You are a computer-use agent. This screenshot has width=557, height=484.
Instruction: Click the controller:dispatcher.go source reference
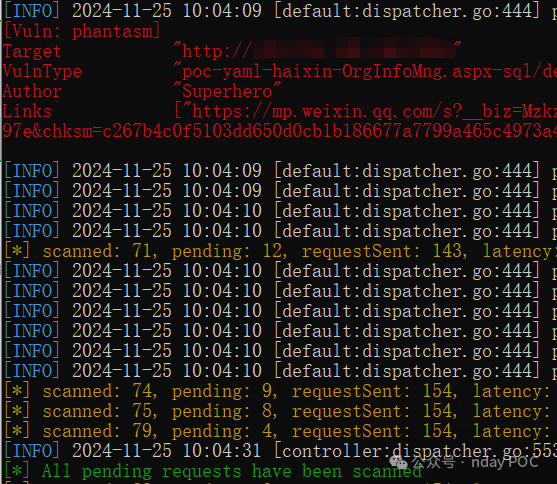coord(416,451)
